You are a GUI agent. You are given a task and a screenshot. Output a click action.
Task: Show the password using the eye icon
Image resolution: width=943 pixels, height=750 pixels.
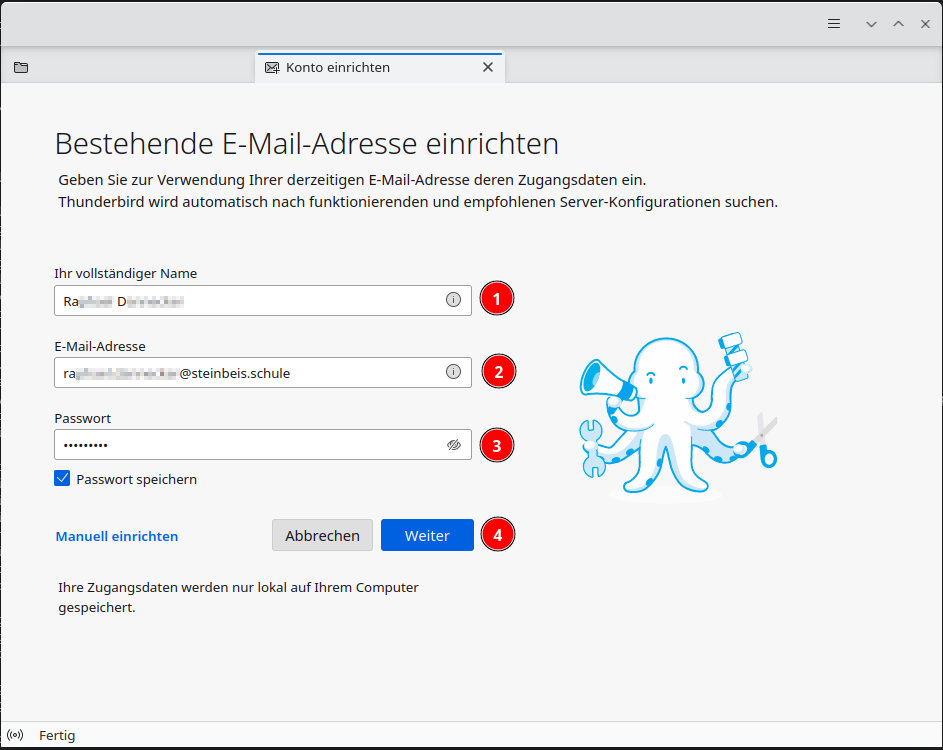pos(453,445)
